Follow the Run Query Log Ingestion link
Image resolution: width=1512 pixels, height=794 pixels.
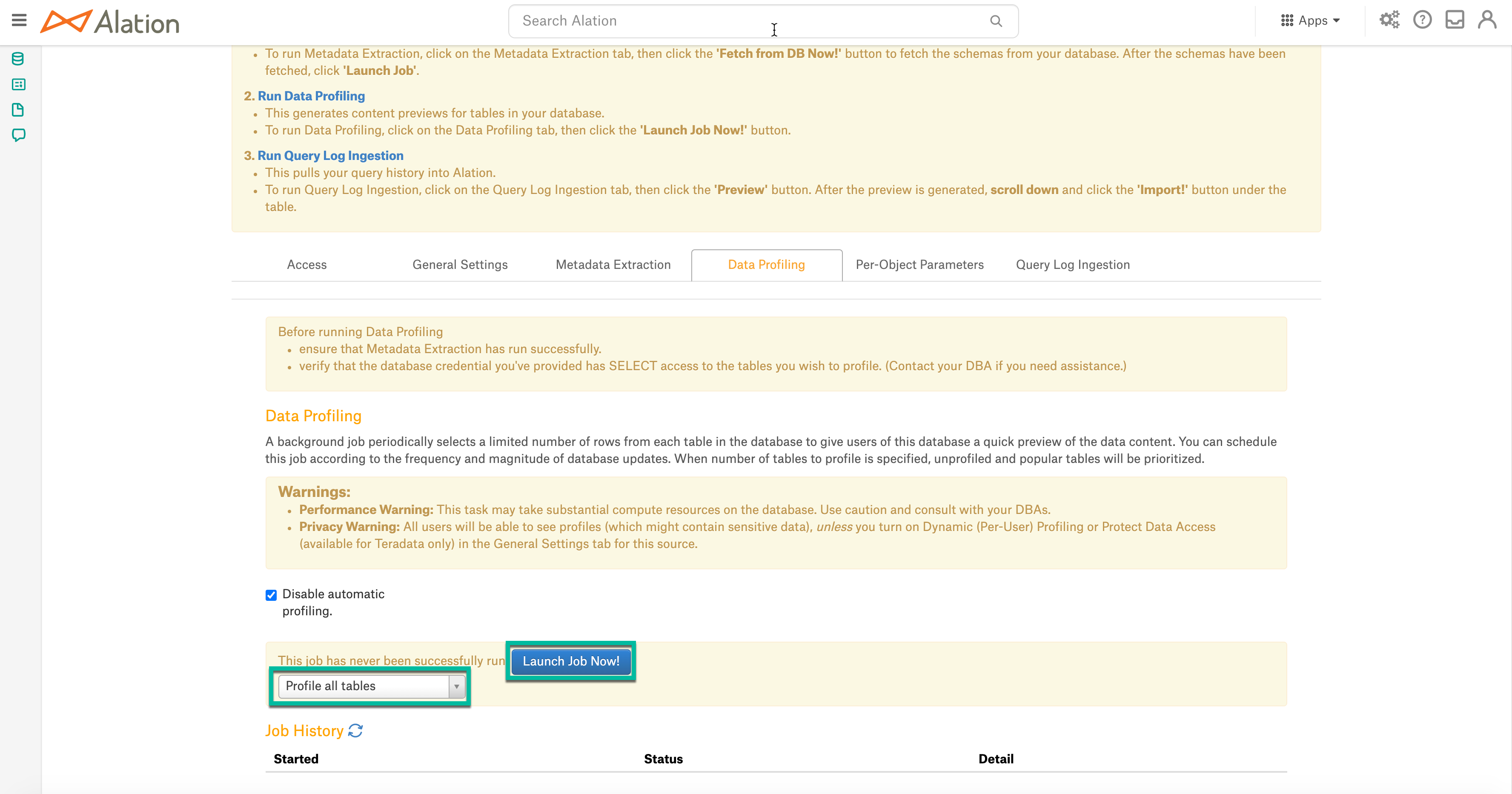(330, 155)
